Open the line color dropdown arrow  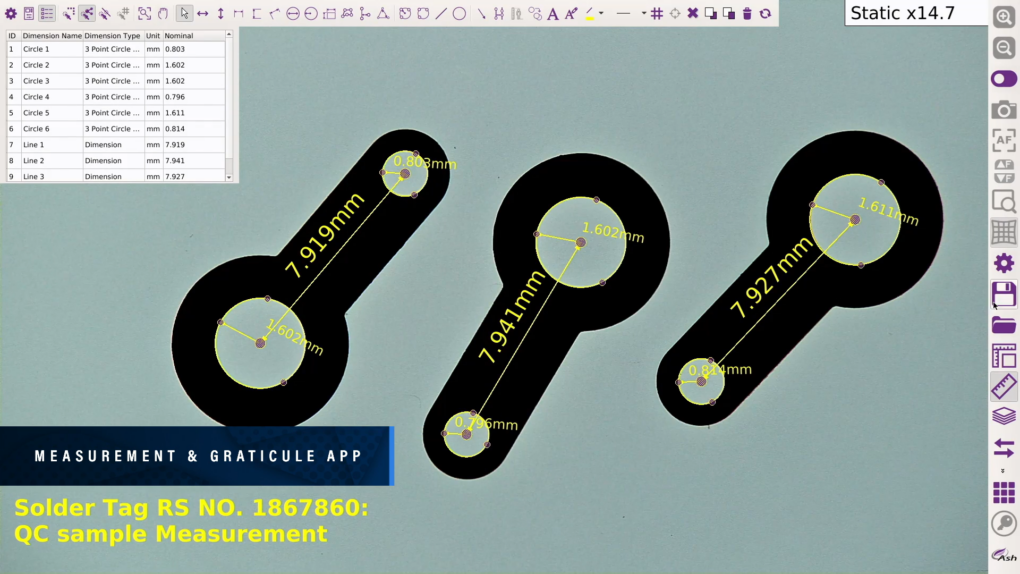click(601, 14)
